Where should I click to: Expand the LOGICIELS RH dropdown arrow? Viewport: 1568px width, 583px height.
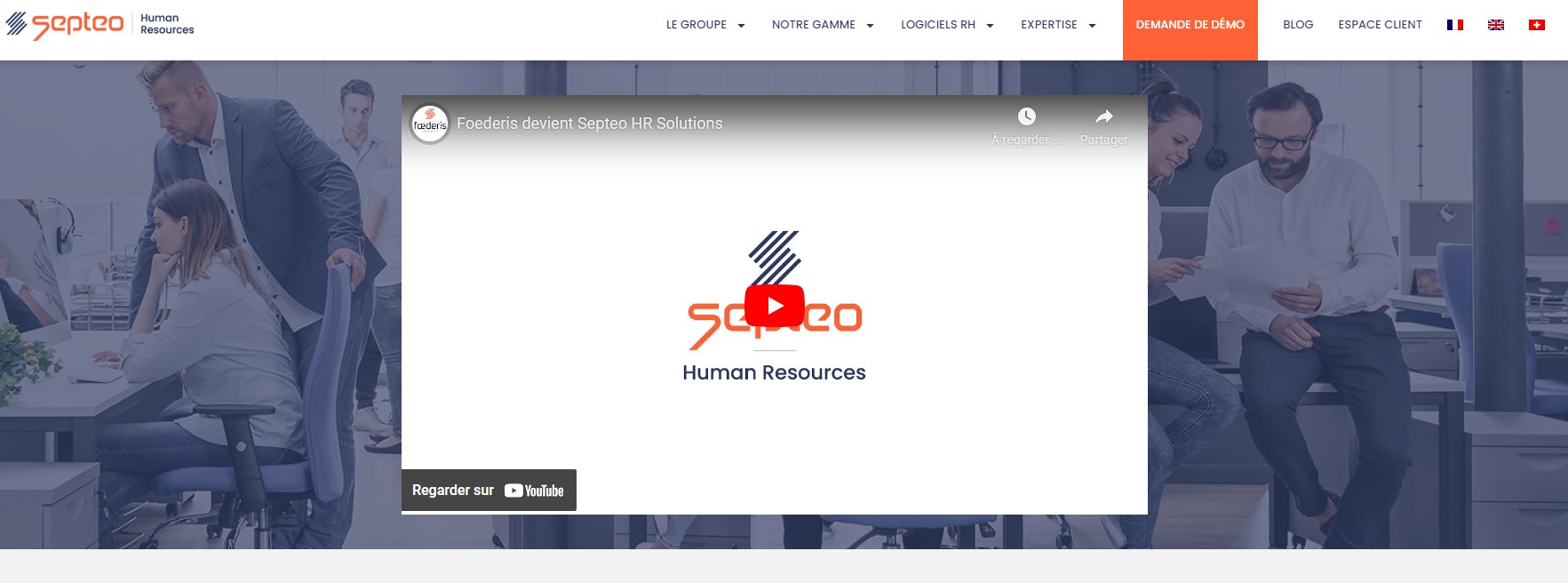[990, 26]
